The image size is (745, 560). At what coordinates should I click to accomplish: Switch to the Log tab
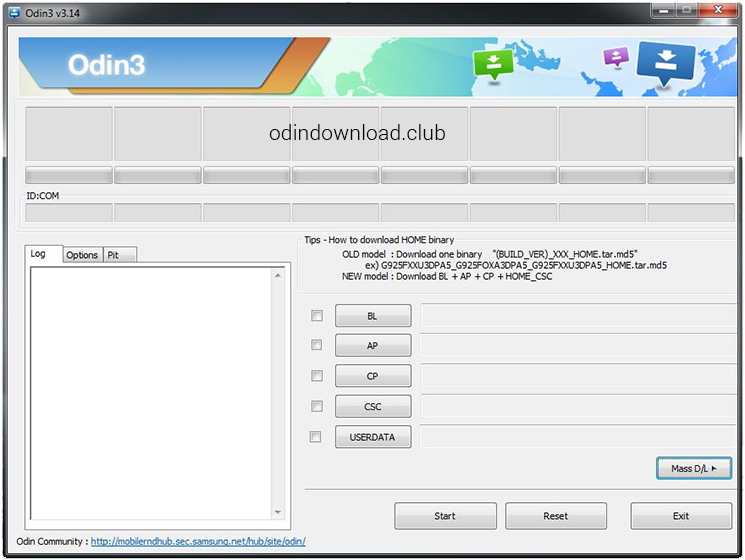pyautogui.click(x=43, y=254)
